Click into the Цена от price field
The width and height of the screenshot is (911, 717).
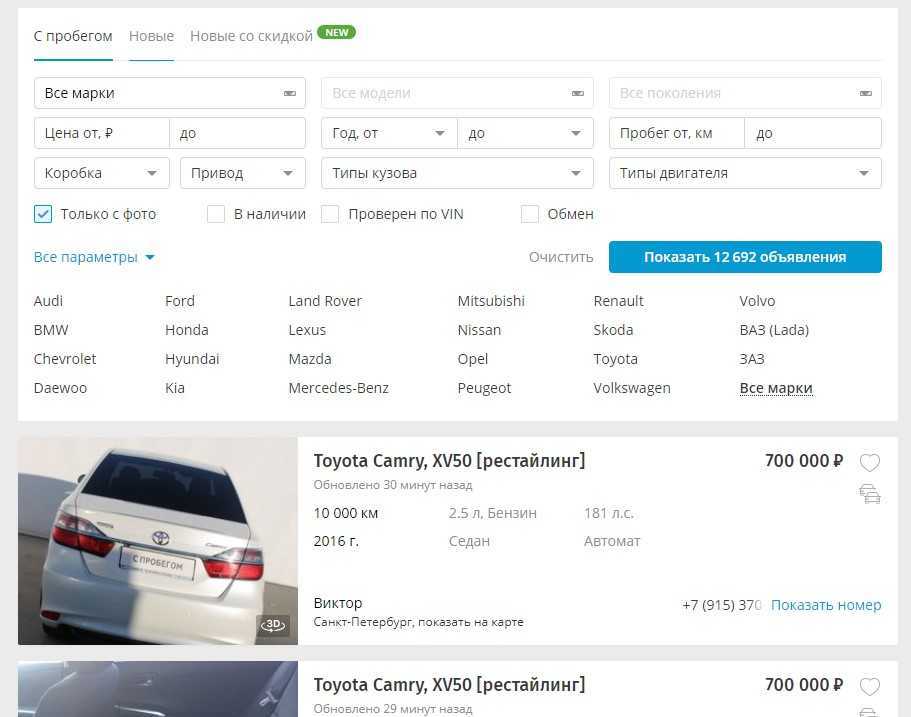pyautogui.click(x=101, y=133)
